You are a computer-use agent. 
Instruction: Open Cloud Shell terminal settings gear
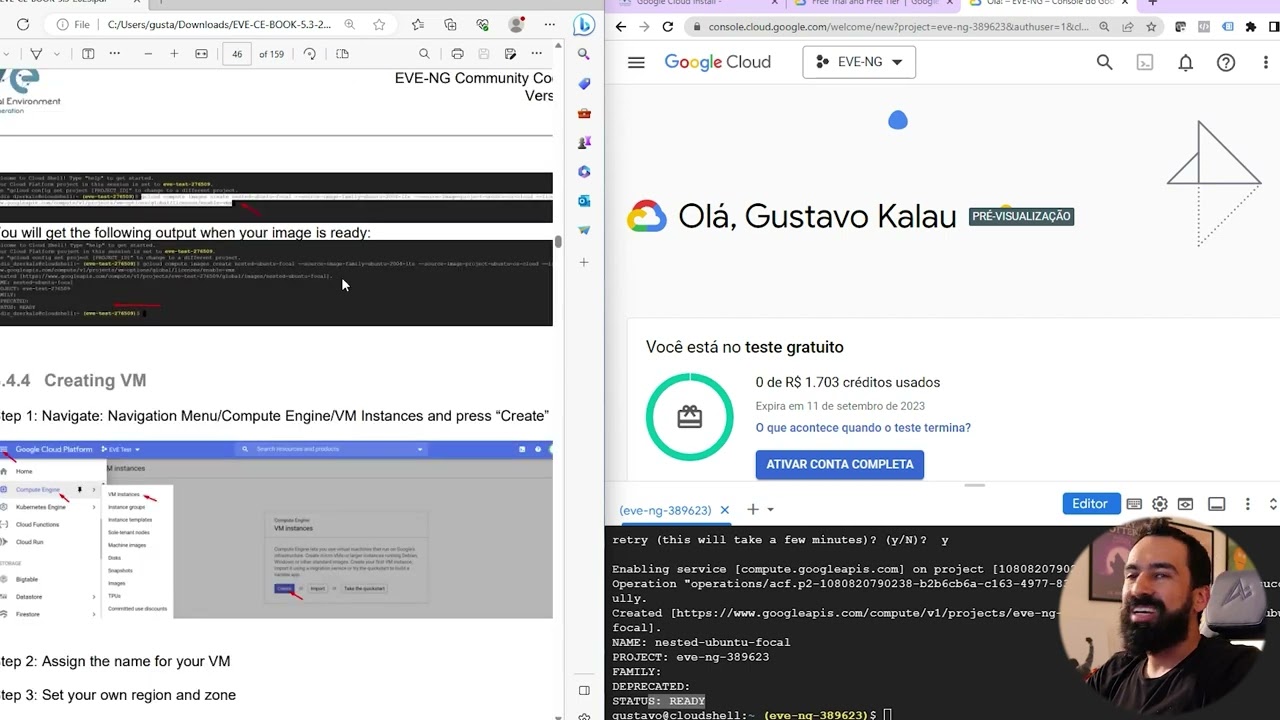tap(1160, 504)
